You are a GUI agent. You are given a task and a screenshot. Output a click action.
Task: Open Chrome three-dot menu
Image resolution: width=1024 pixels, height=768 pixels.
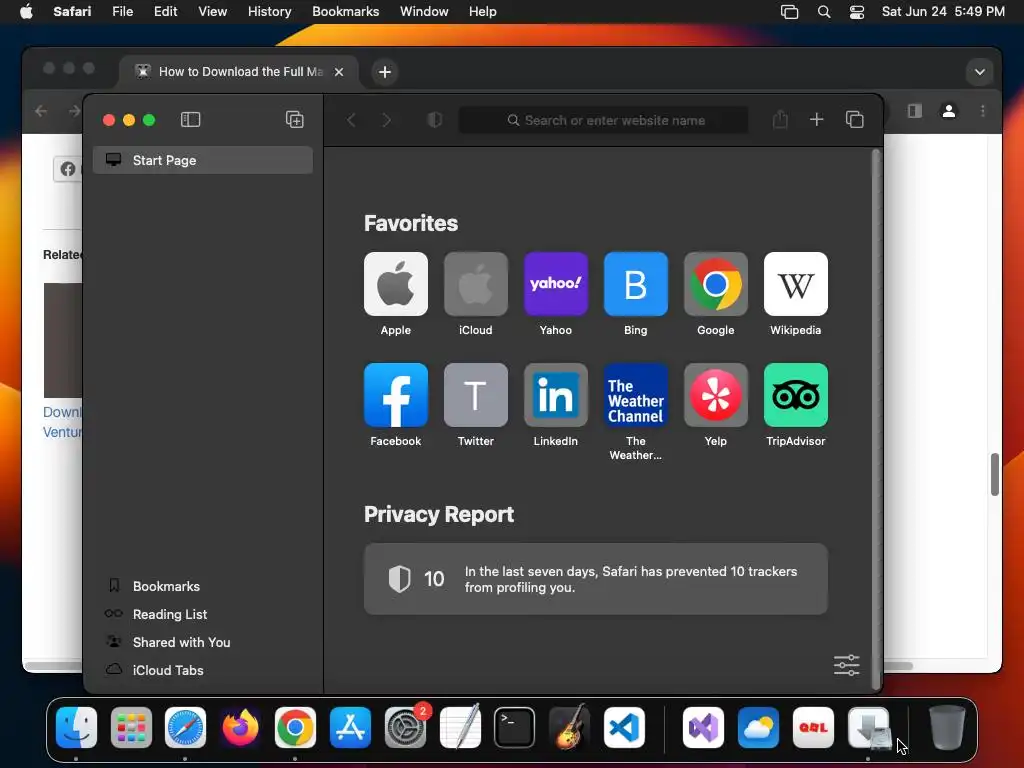click(x=983, y=111)
